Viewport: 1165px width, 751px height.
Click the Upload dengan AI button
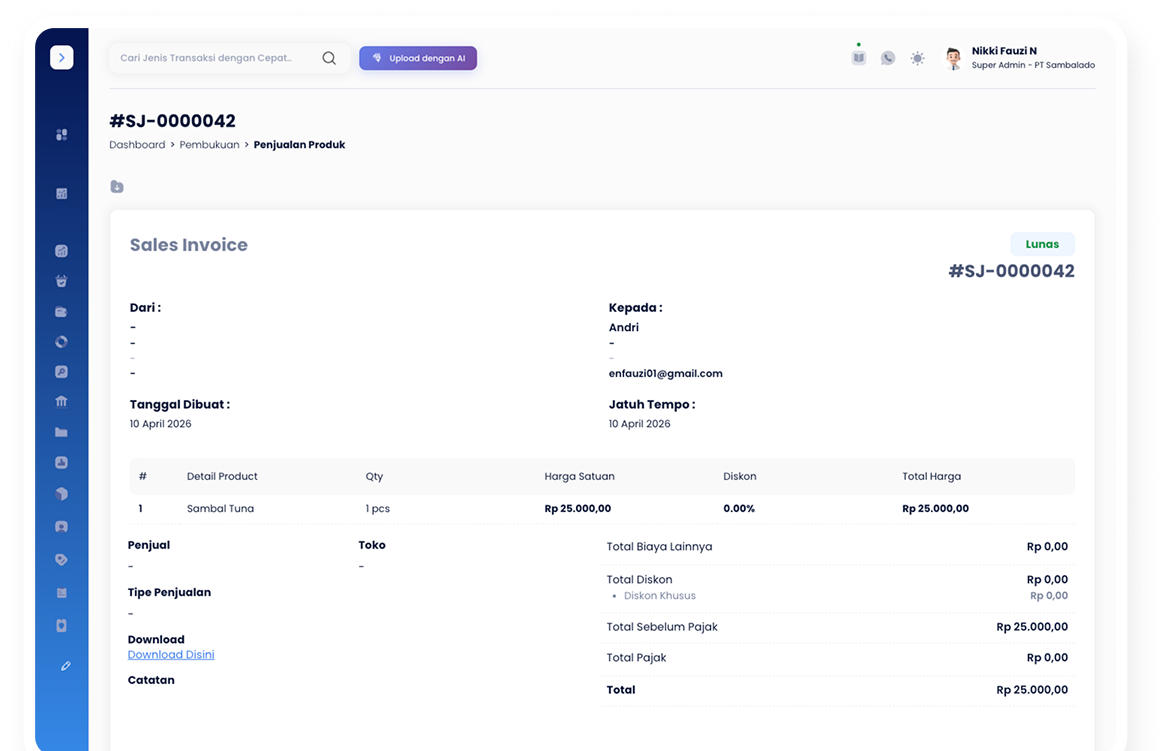click(x=418, y=57)
